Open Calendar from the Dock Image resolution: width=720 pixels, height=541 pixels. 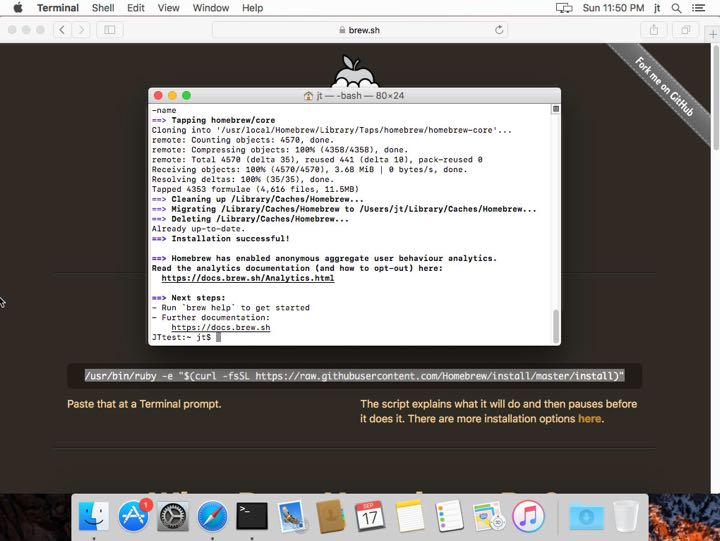pyautogui.click(x=370, y=517)
